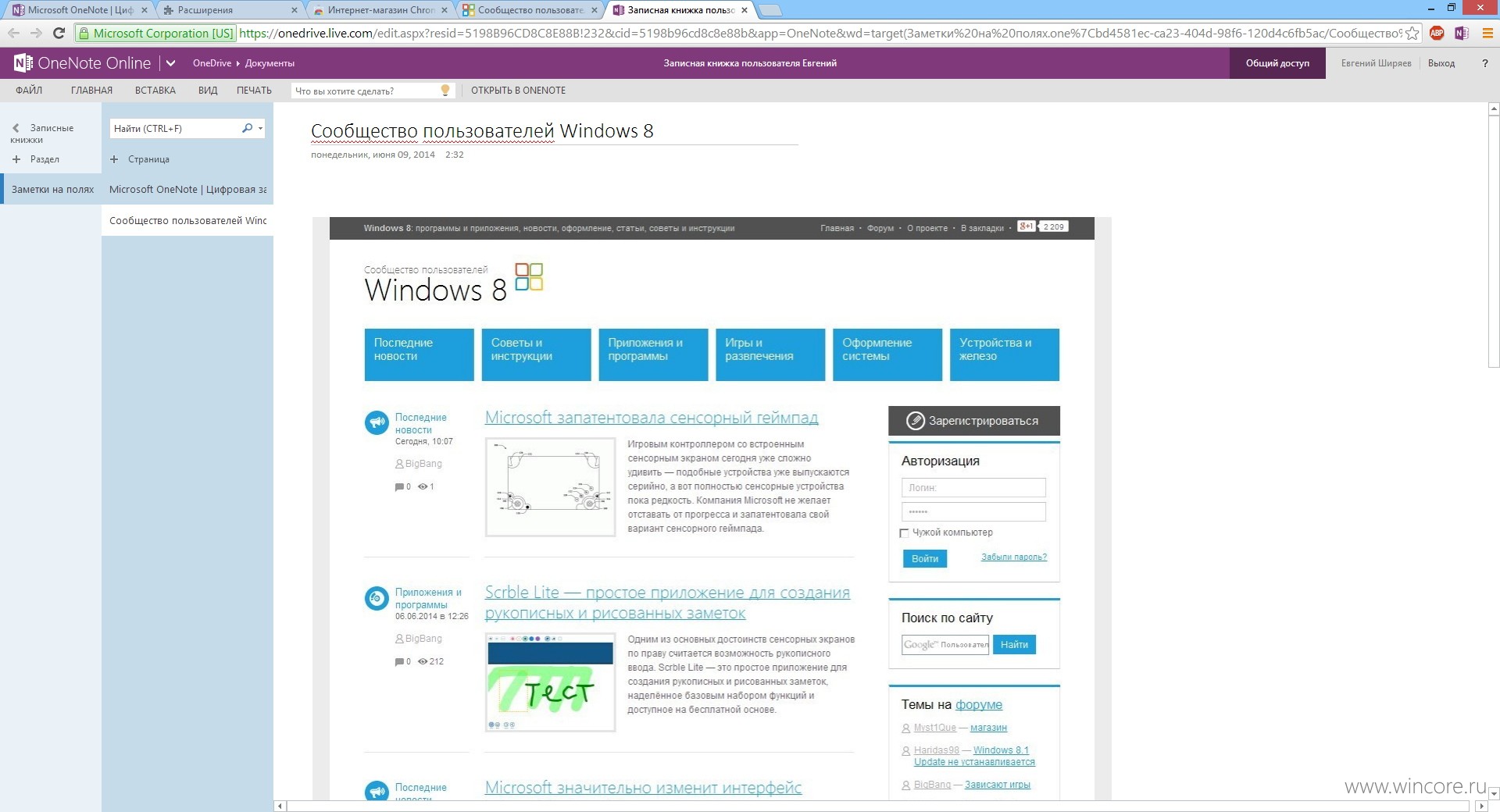Click the Общий доступ button

(1277, 63)
